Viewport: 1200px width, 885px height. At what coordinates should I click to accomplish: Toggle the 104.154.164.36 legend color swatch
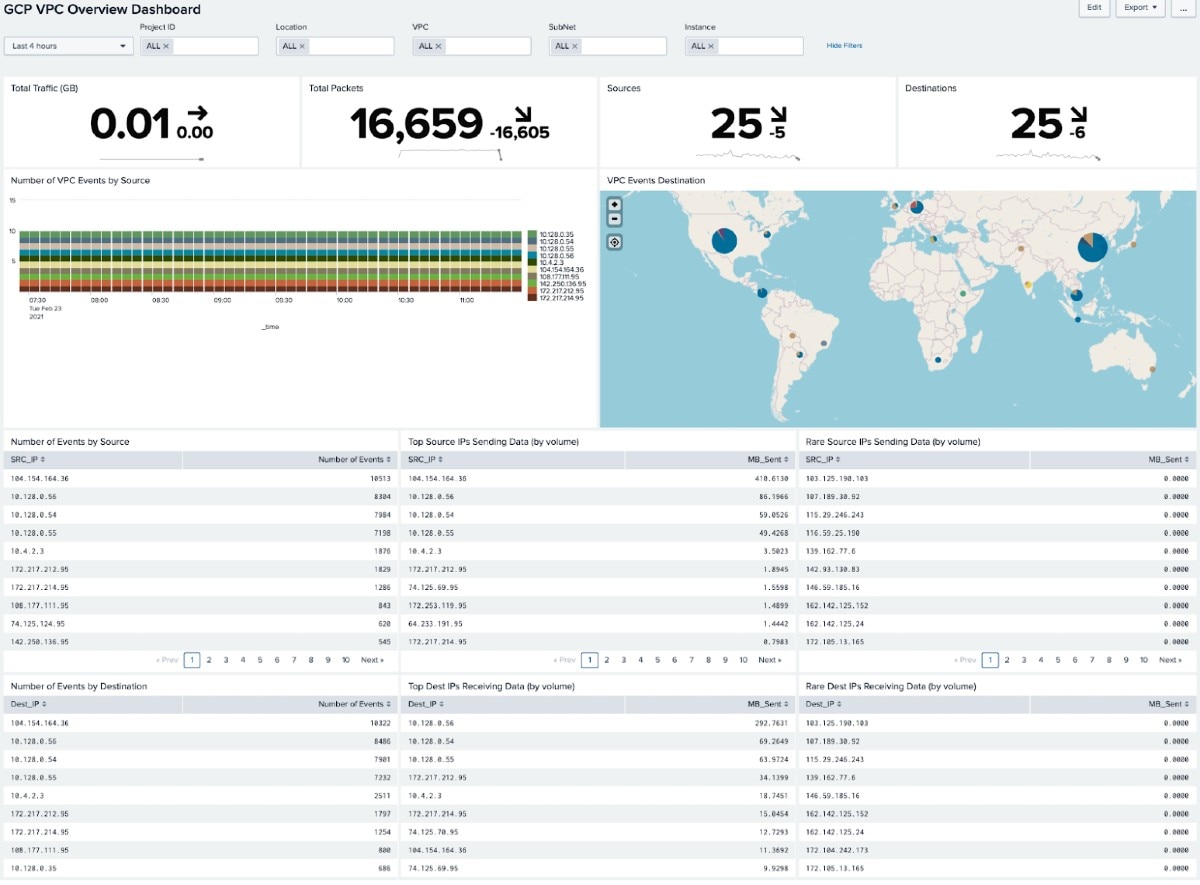tap(532, 270)
